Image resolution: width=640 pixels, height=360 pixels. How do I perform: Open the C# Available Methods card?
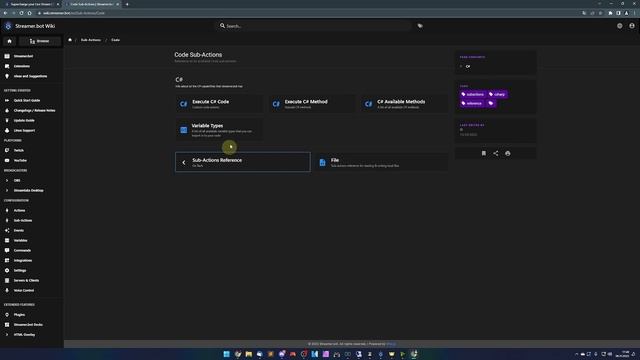(x=404, y=104)
